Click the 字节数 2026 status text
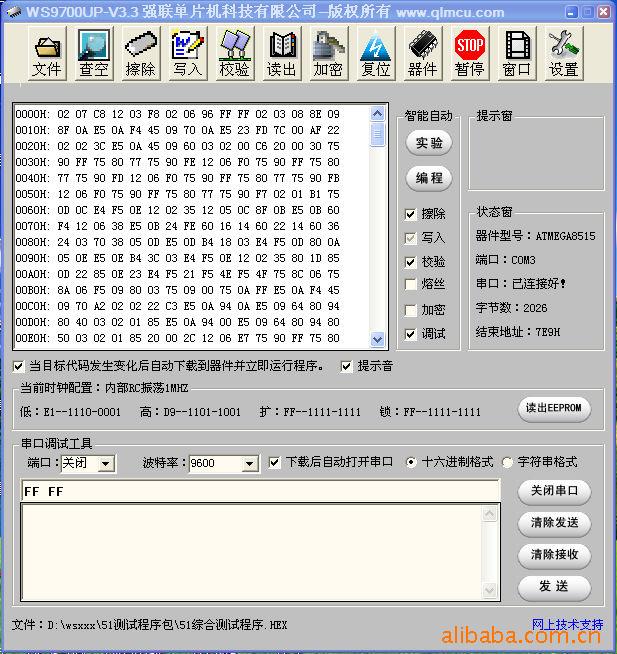 pyautogui.click(x=511, y=308)
